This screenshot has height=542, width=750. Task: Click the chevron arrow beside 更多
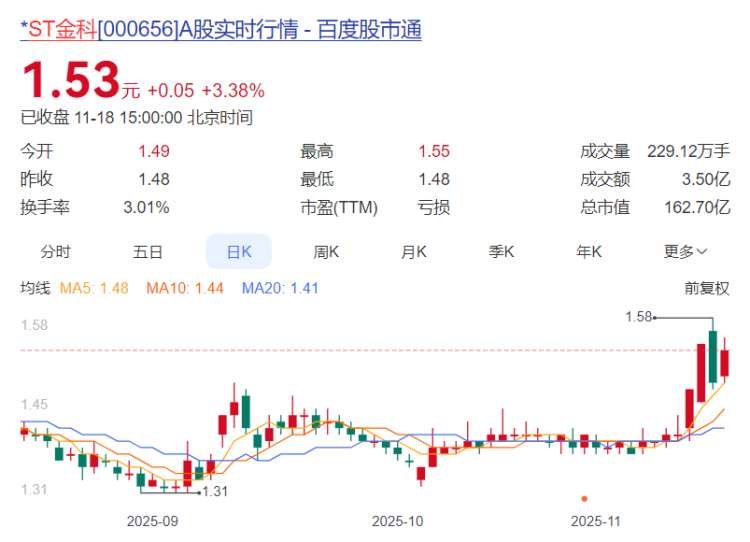[702, 252]
